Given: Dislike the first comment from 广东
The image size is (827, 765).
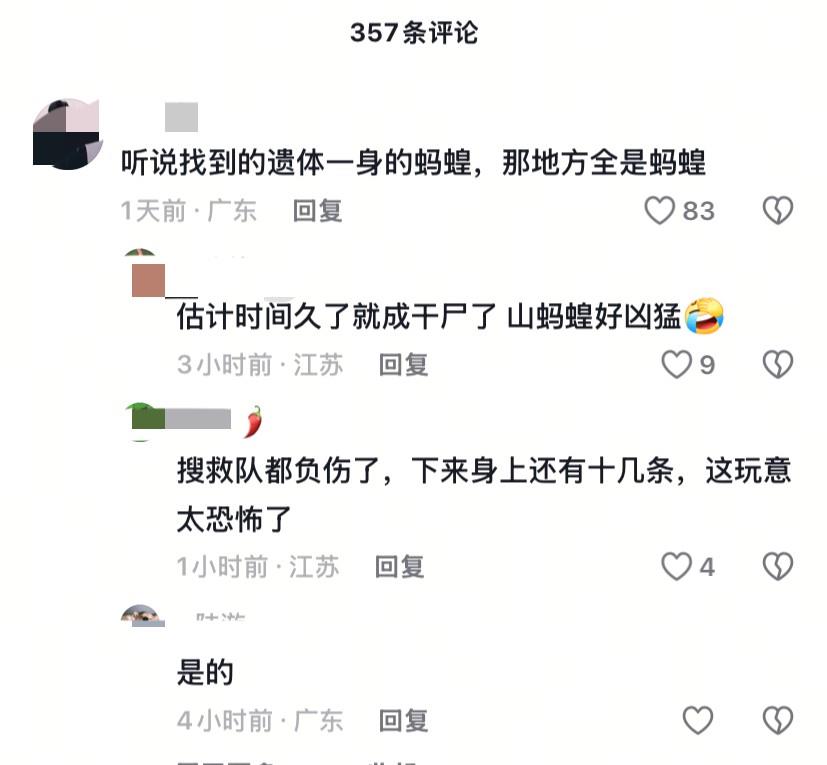Looking at the screenshot, I should [x=778, y=211].
